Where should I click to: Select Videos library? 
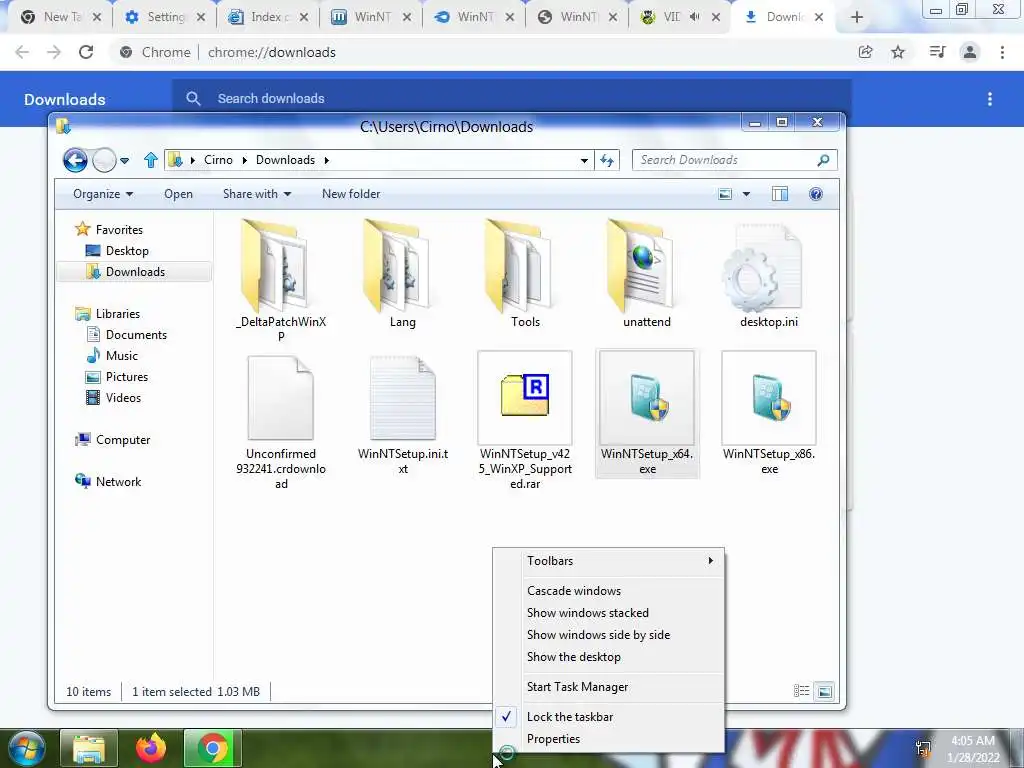[x=123, y=398]
